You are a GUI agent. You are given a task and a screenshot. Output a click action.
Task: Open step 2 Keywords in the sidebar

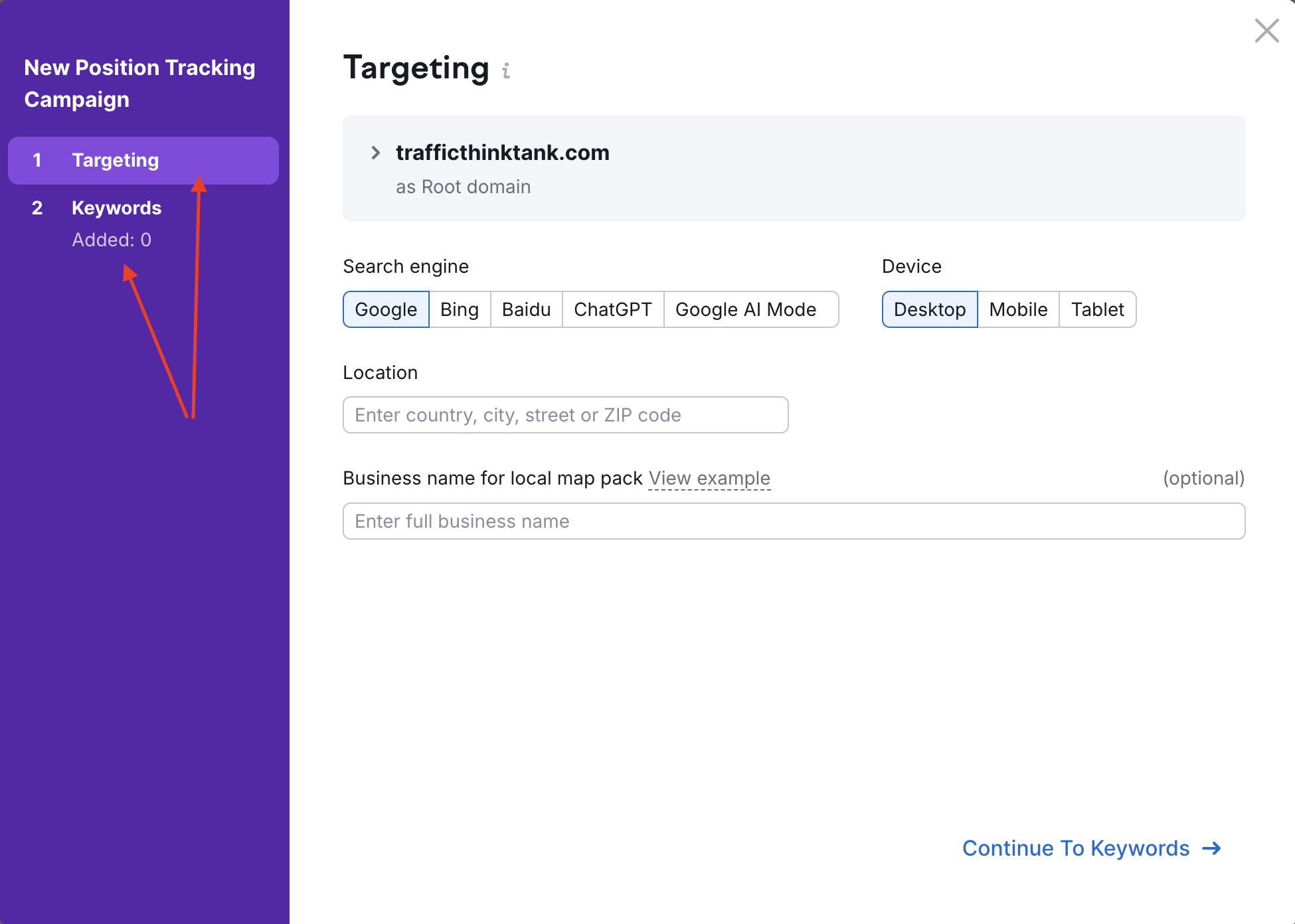(116, 208)
